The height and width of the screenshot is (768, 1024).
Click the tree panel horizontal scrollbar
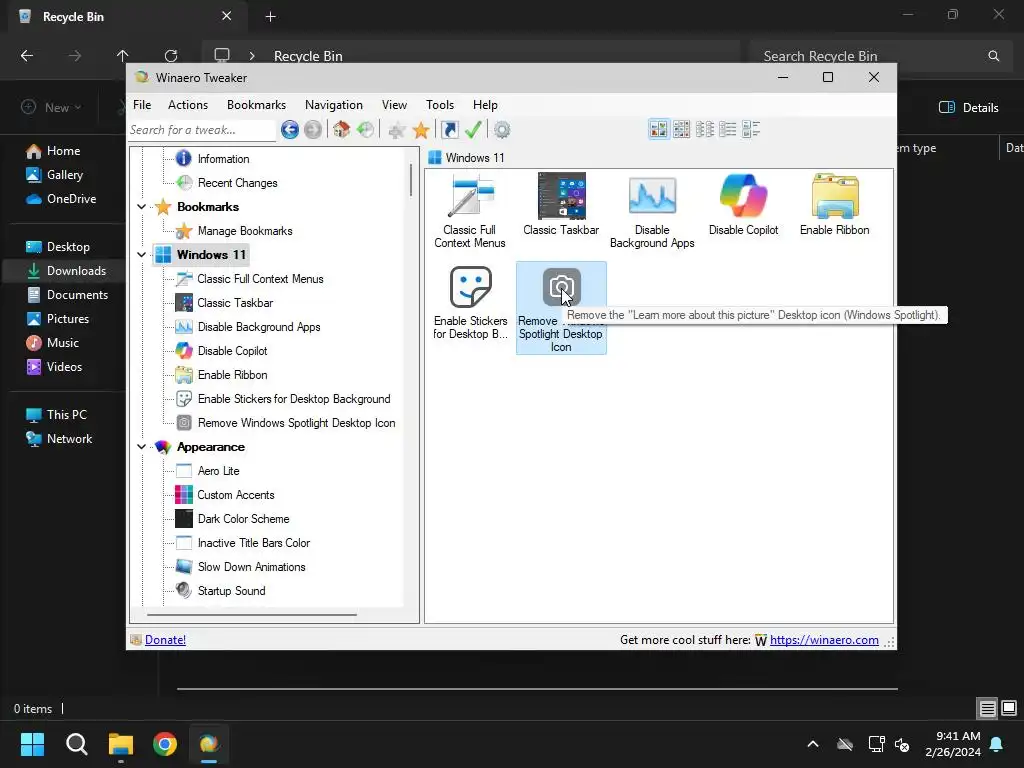[x=252, y=615]
